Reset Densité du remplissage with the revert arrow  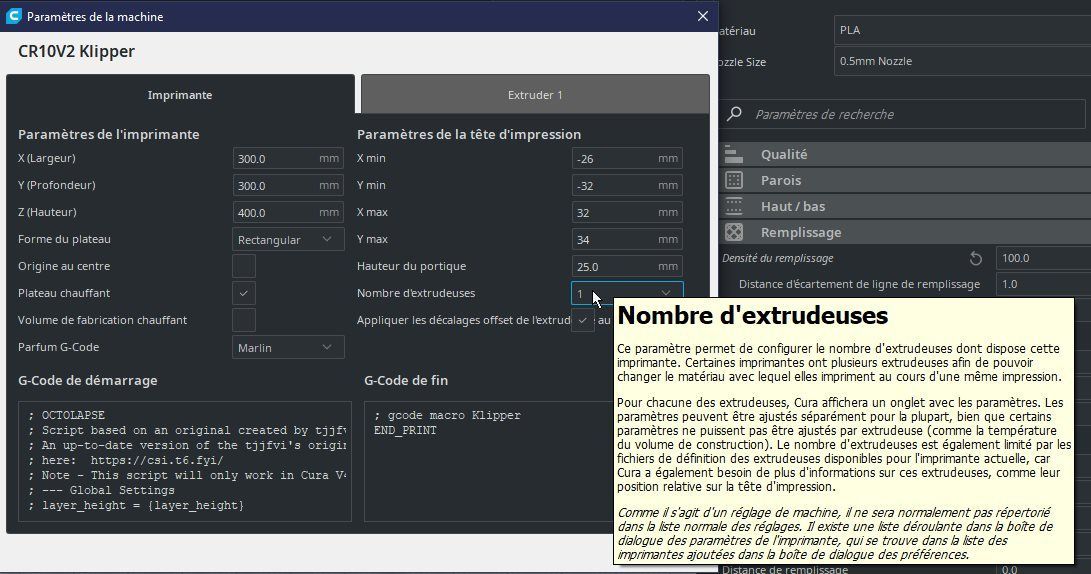pos(975,258)
